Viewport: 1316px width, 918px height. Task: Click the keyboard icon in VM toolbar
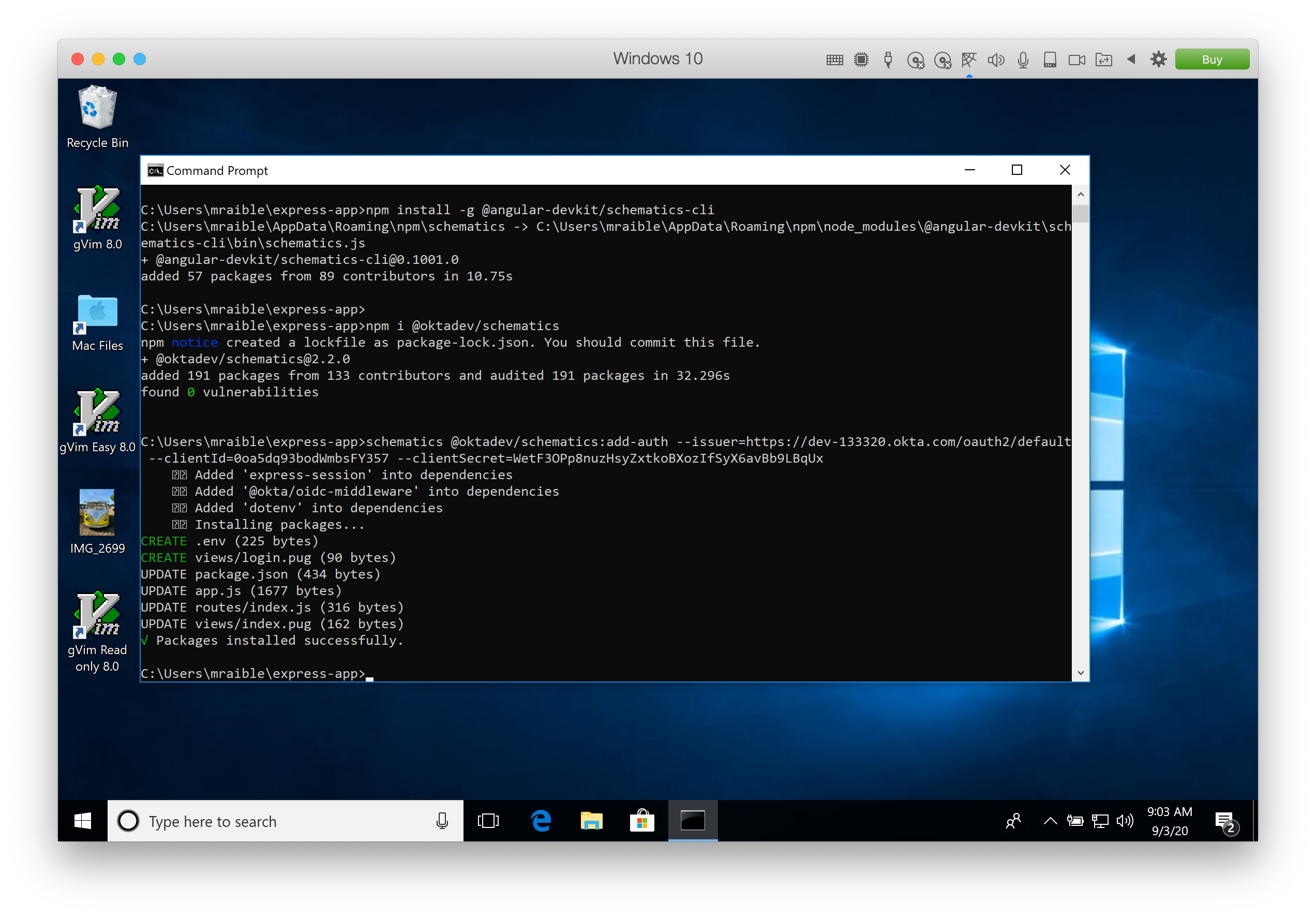834,60
